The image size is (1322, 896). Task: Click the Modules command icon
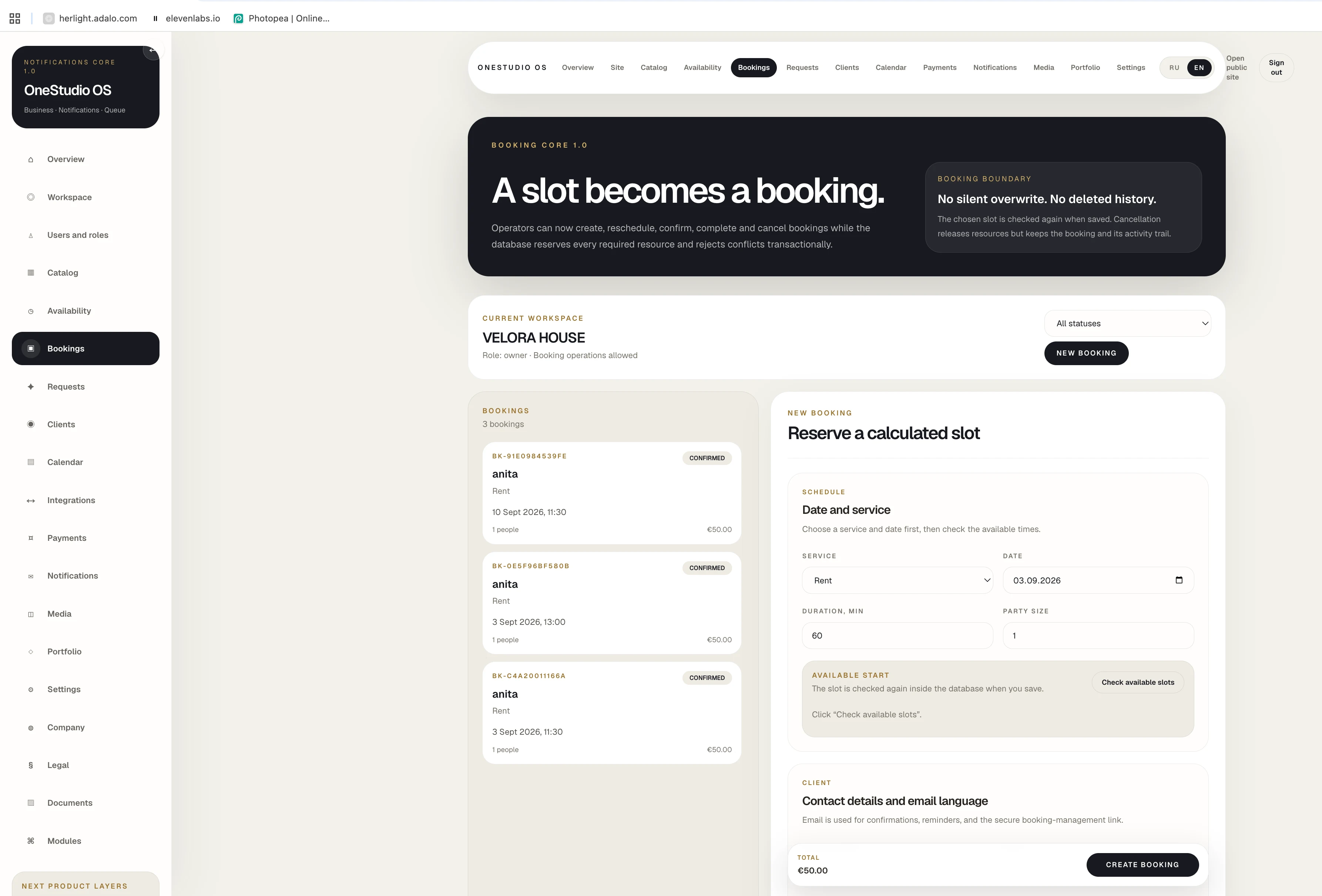[x=31, y=841]
